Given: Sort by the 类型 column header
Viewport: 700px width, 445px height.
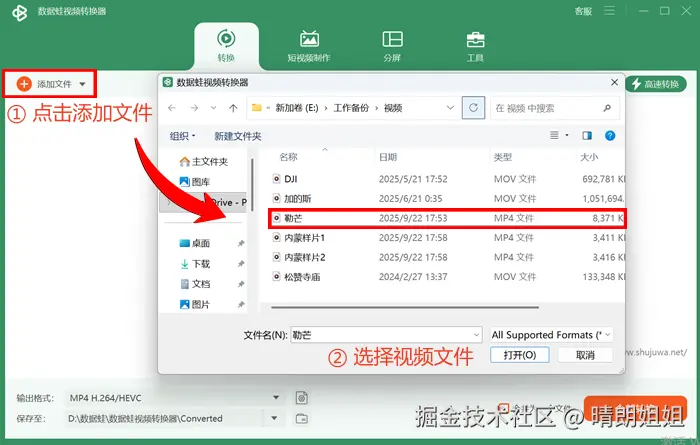Looking at the screenshot, I should [503, 157].
